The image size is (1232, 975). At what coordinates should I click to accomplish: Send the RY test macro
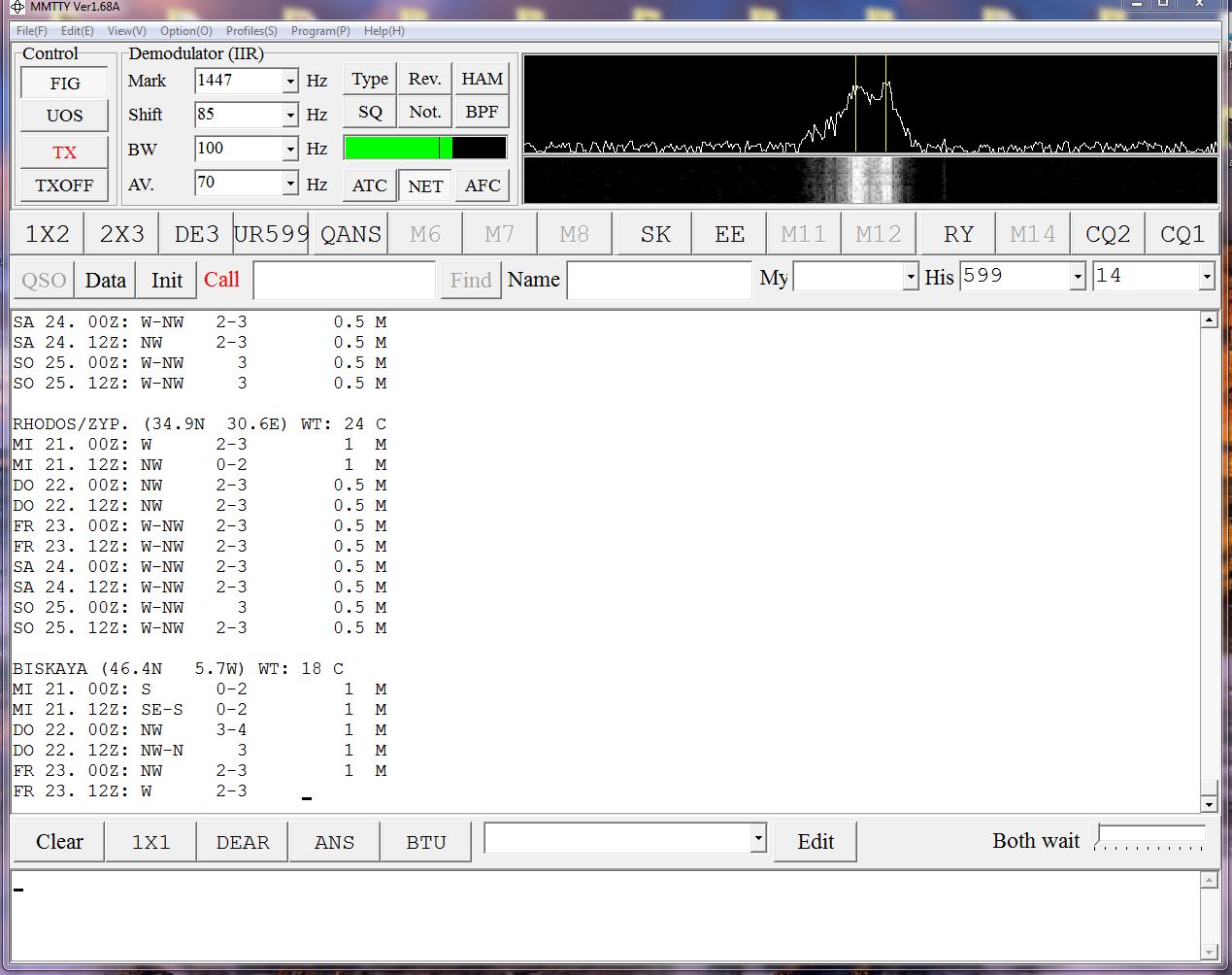[957, 234]
